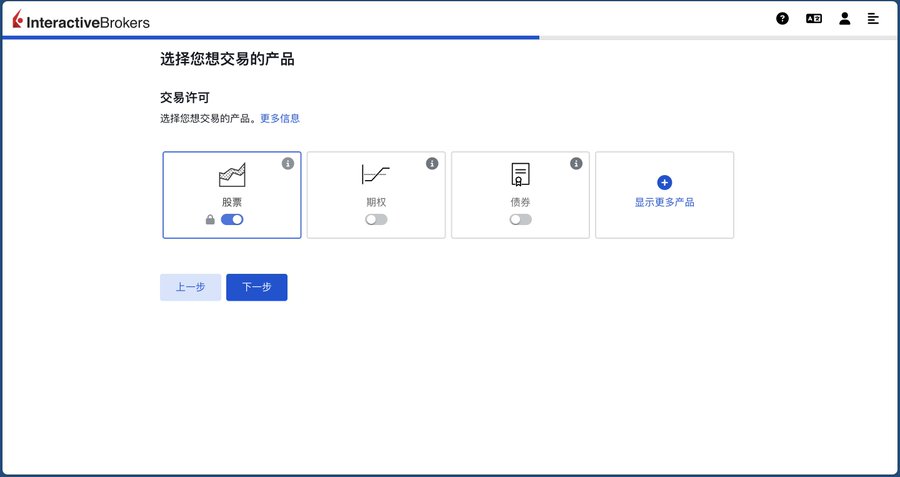Open the help question mark icon
900x477 pixels.
(782, 19)
